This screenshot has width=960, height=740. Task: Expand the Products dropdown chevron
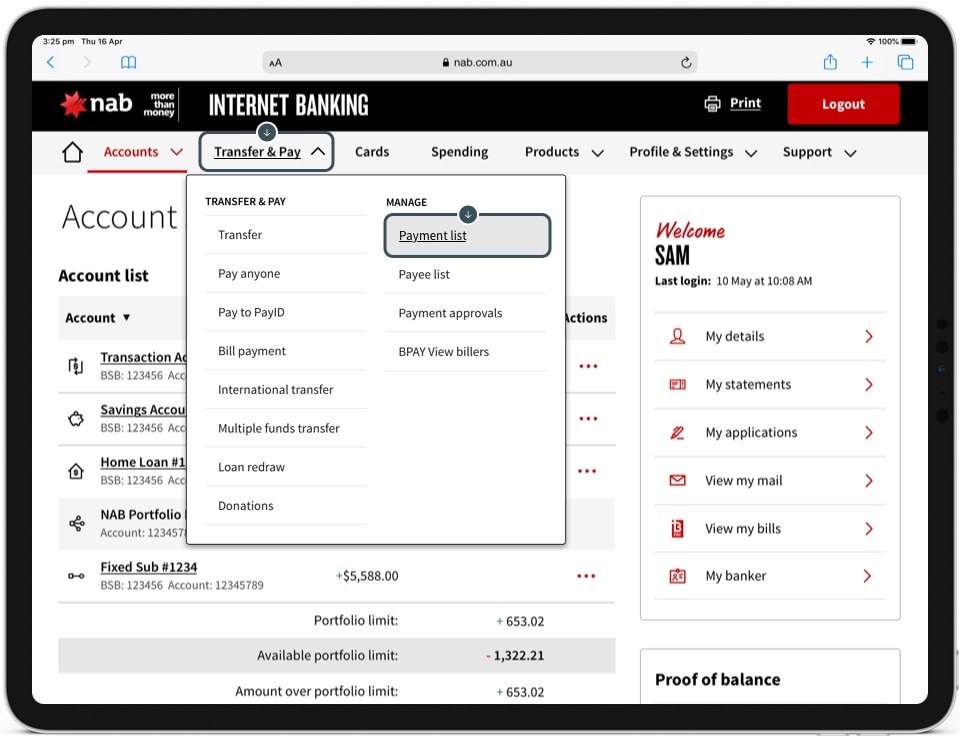(598, 153)
